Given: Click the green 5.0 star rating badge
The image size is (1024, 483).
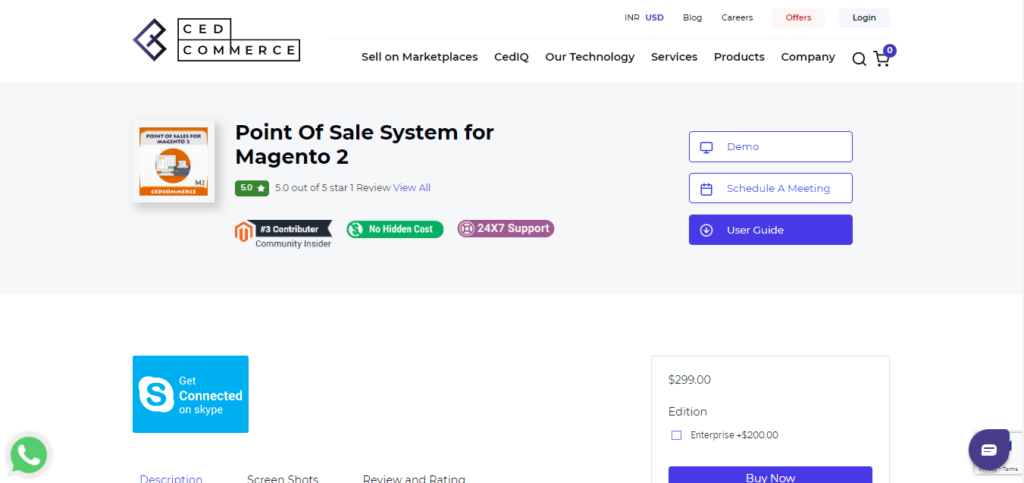Looking at the screenshot, I should tap(252, 188).
